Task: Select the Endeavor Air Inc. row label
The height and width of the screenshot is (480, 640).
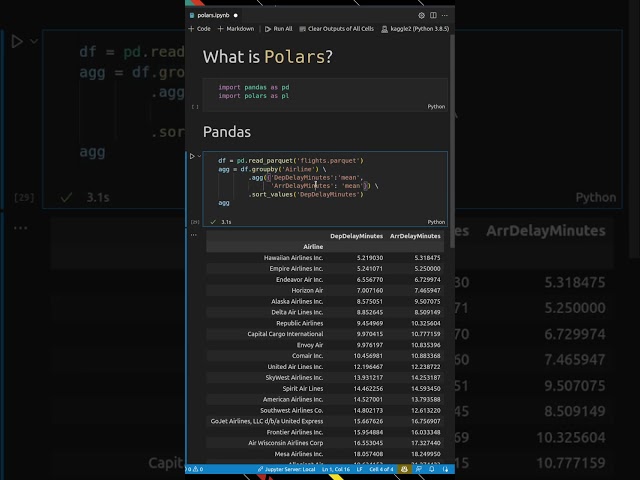Action: click(299, 280)
